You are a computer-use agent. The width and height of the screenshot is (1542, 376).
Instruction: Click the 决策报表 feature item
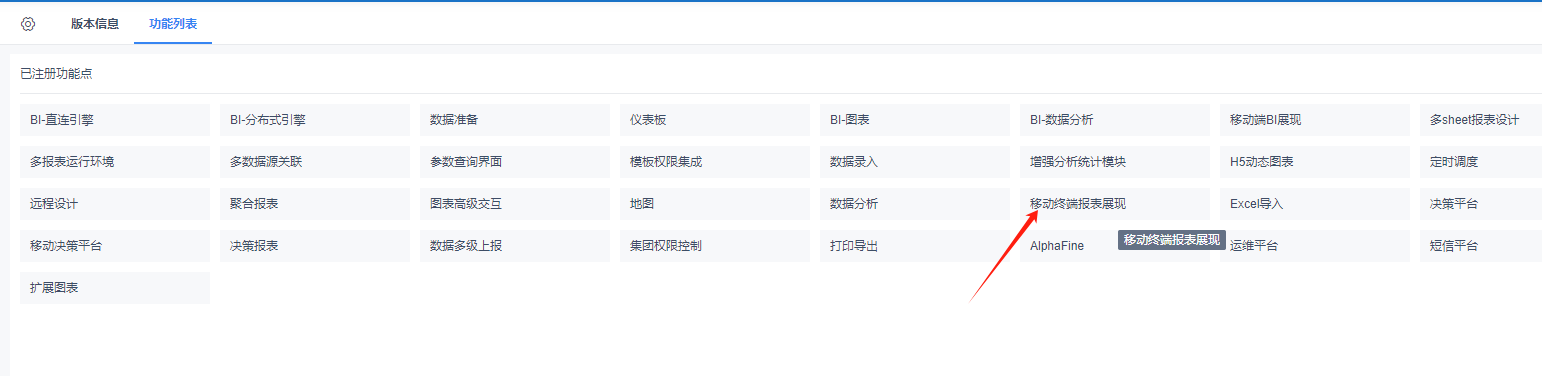pyautogui.click(x=315, y=246)
